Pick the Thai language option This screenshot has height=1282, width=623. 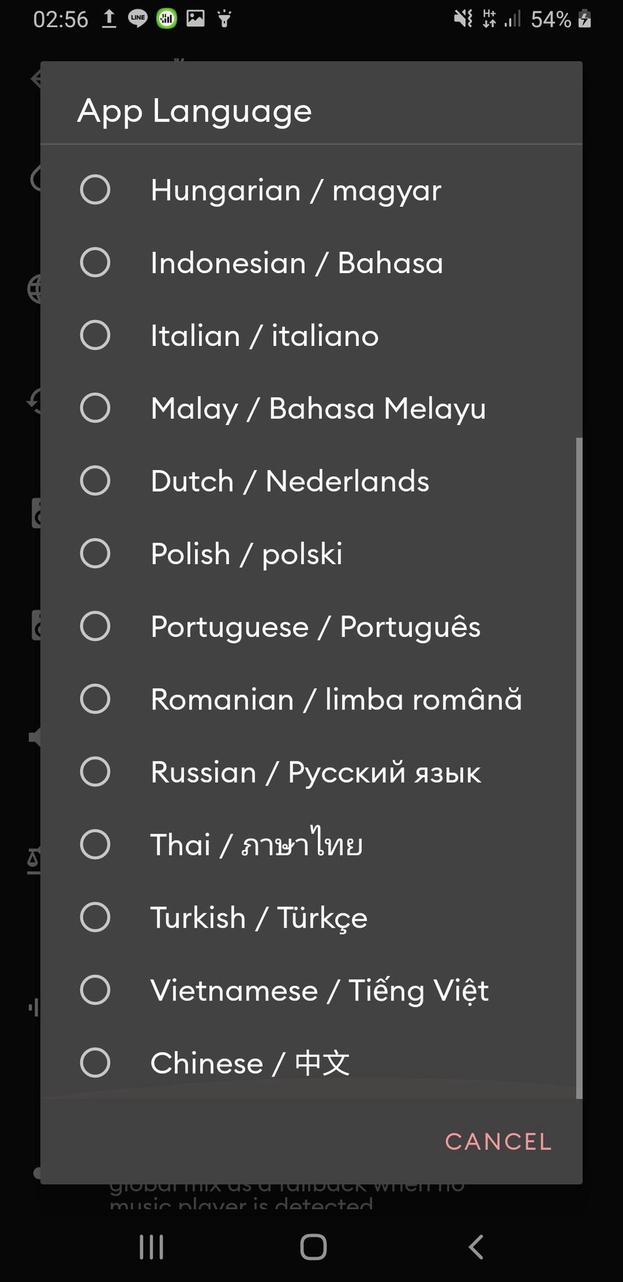click(x=95, y=845)
